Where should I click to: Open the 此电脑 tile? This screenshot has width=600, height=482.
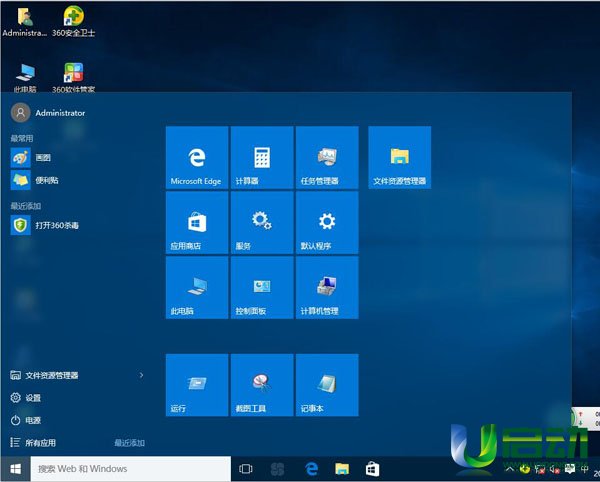197,287
